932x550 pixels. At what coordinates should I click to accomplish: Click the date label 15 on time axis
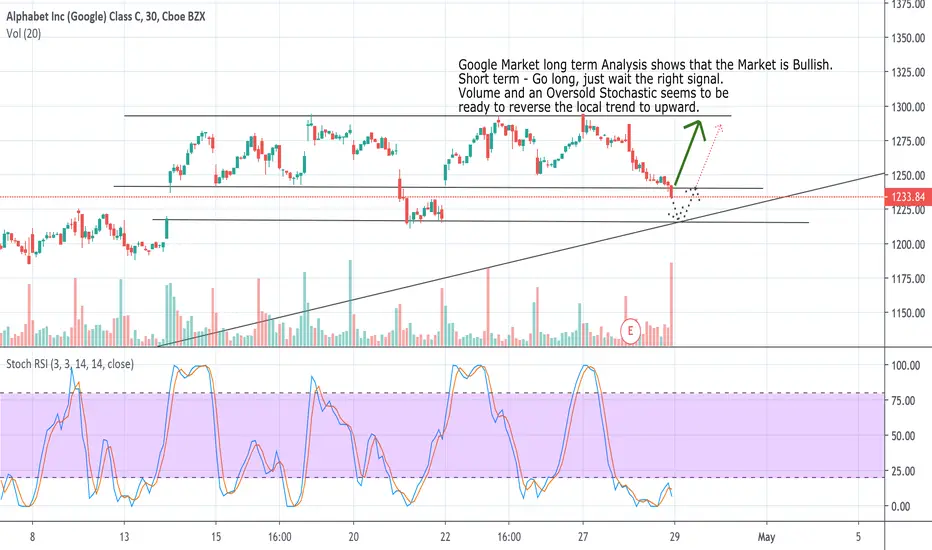(216, 537)
